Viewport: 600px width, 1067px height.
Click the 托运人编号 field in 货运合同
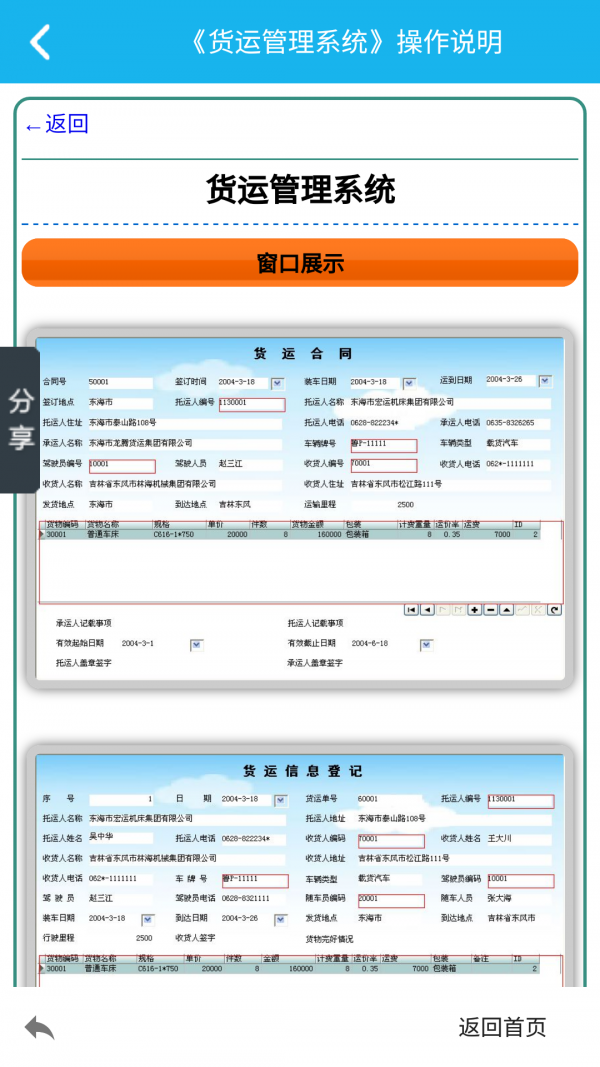pyautogui.click(x=252, y=405)
